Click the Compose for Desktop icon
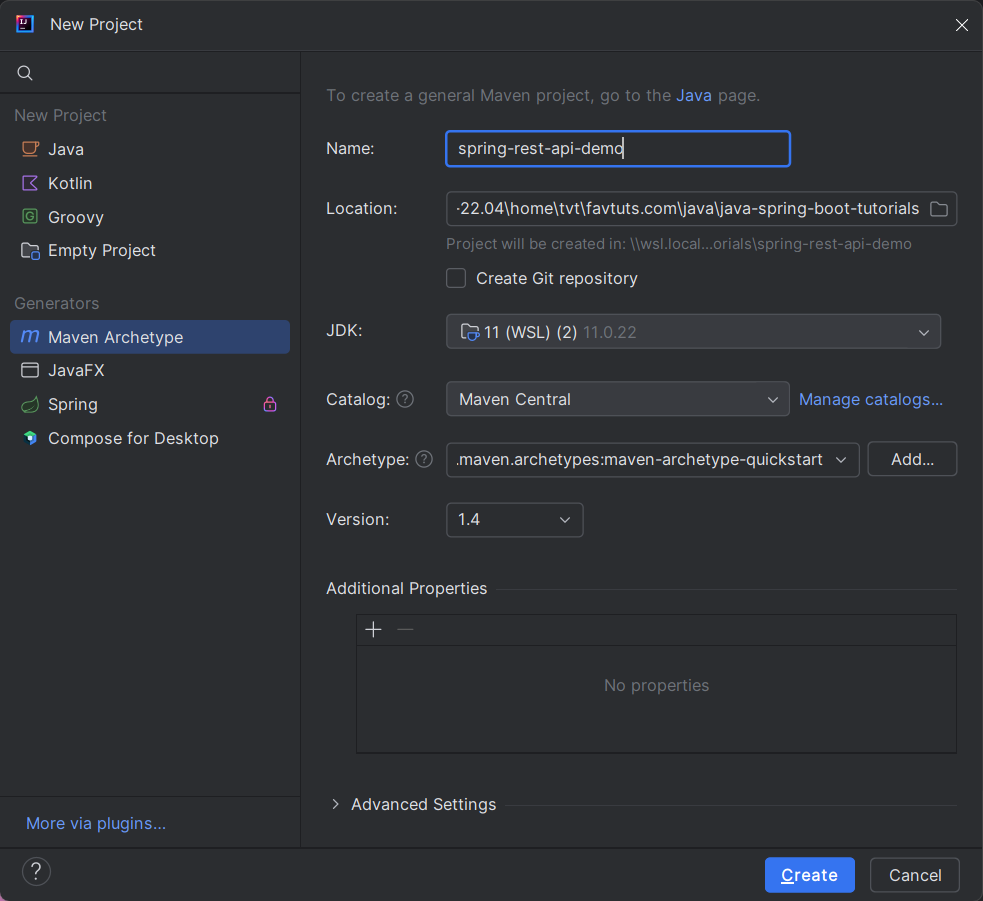The image size is (983, 901). (30, 438)
